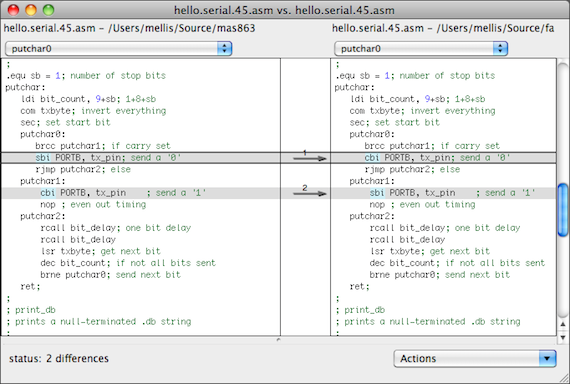570x384 pixels.
Task: Open the left putchar0 function dropdown
Action: click(x=119, y=49)
